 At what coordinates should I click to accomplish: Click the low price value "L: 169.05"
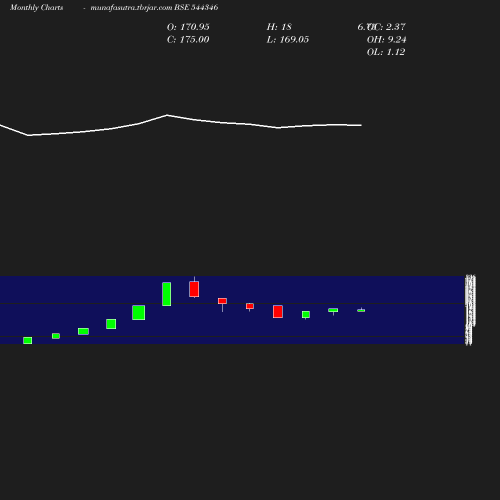[288, 40]
